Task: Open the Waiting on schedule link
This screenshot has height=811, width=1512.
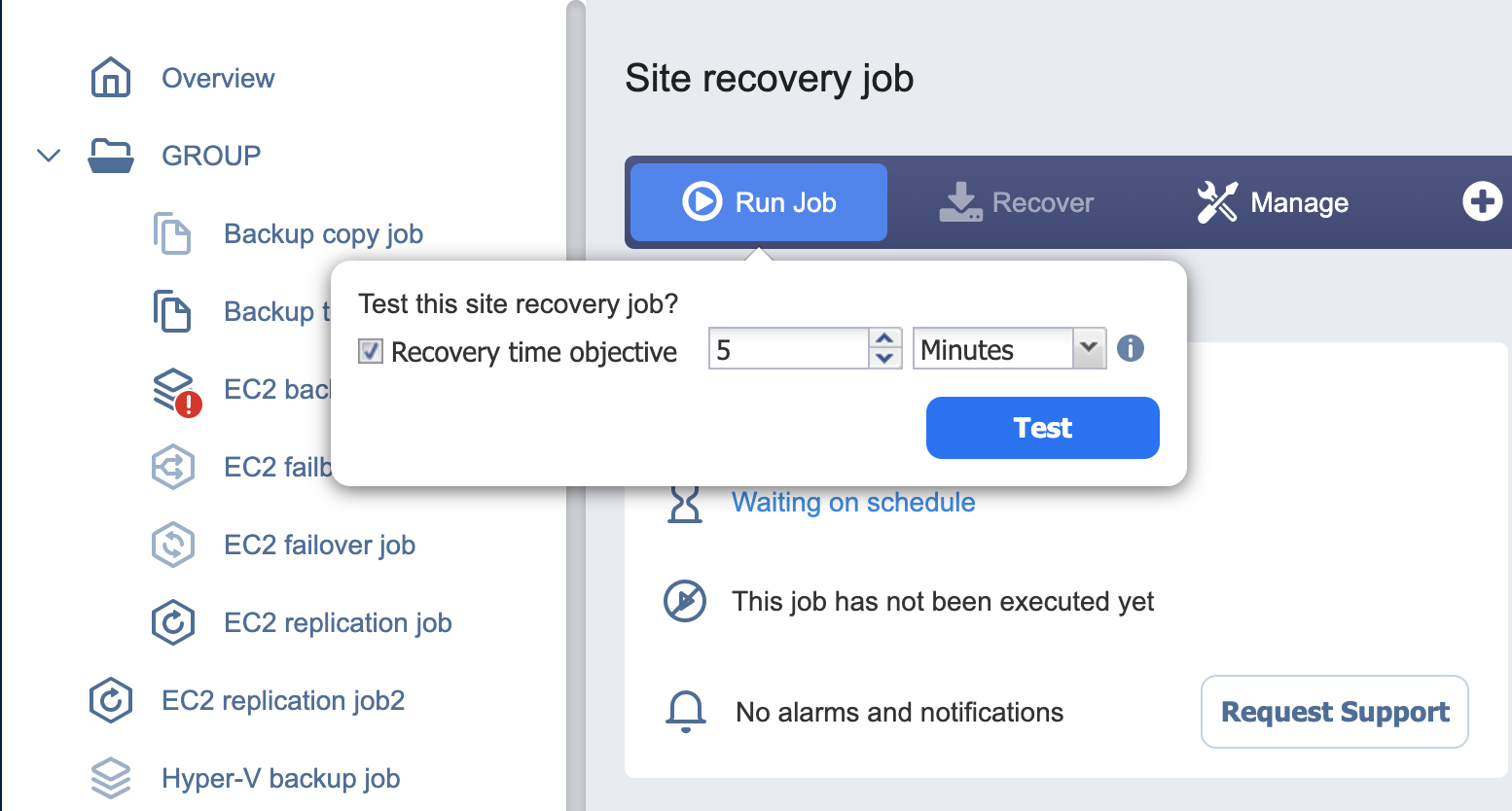Action: click(x=853, y=503)
